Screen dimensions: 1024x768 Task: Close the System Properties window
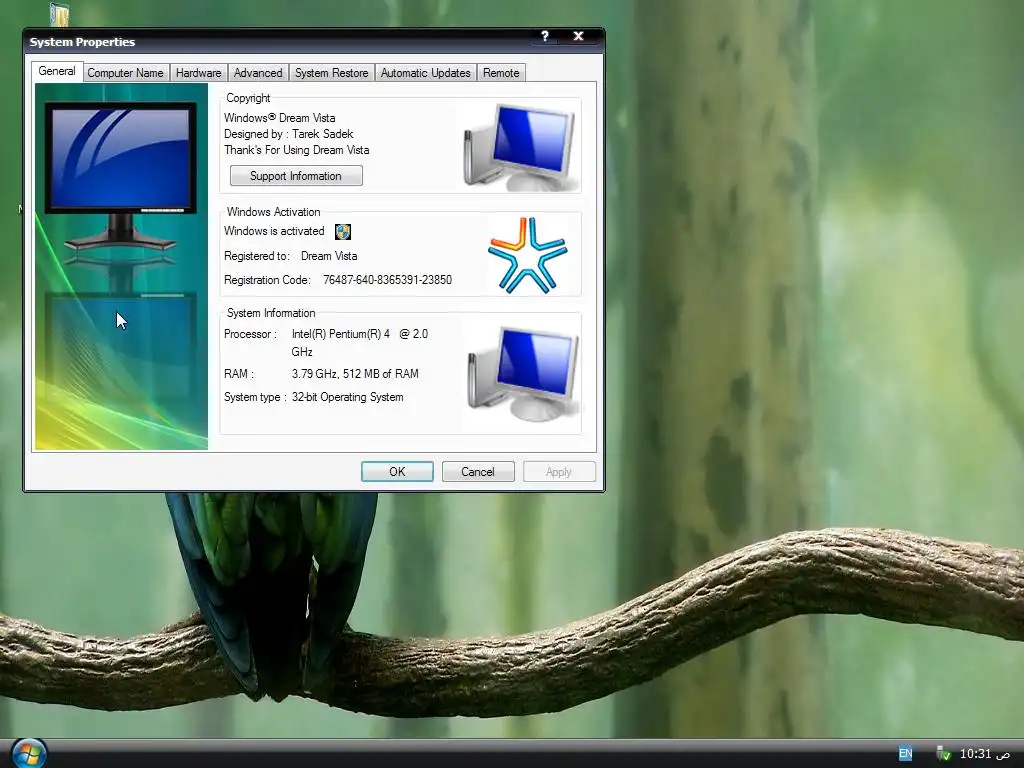pos(578,37)
